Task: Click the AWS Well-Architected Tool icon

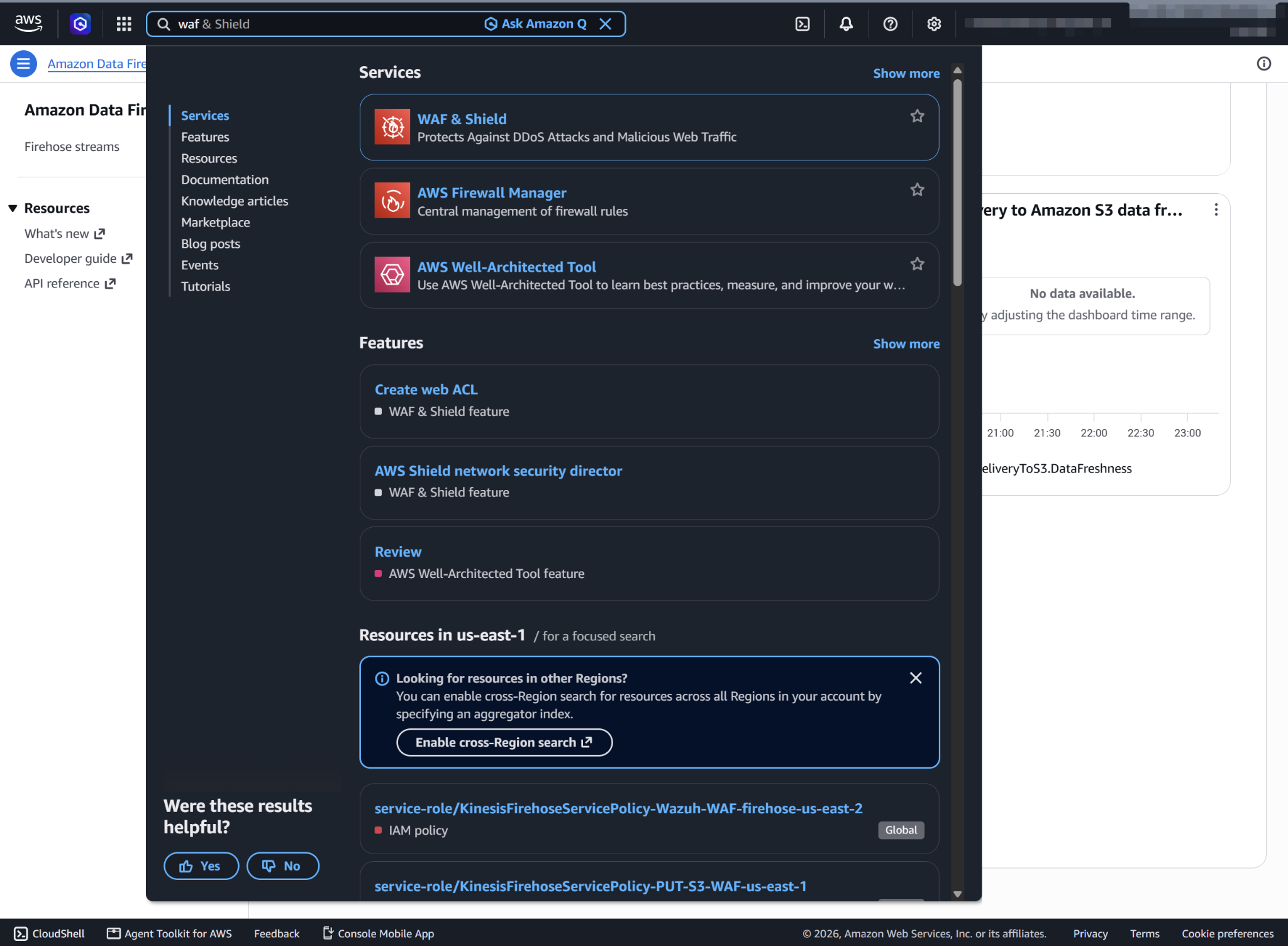Action: coord(392,274)
